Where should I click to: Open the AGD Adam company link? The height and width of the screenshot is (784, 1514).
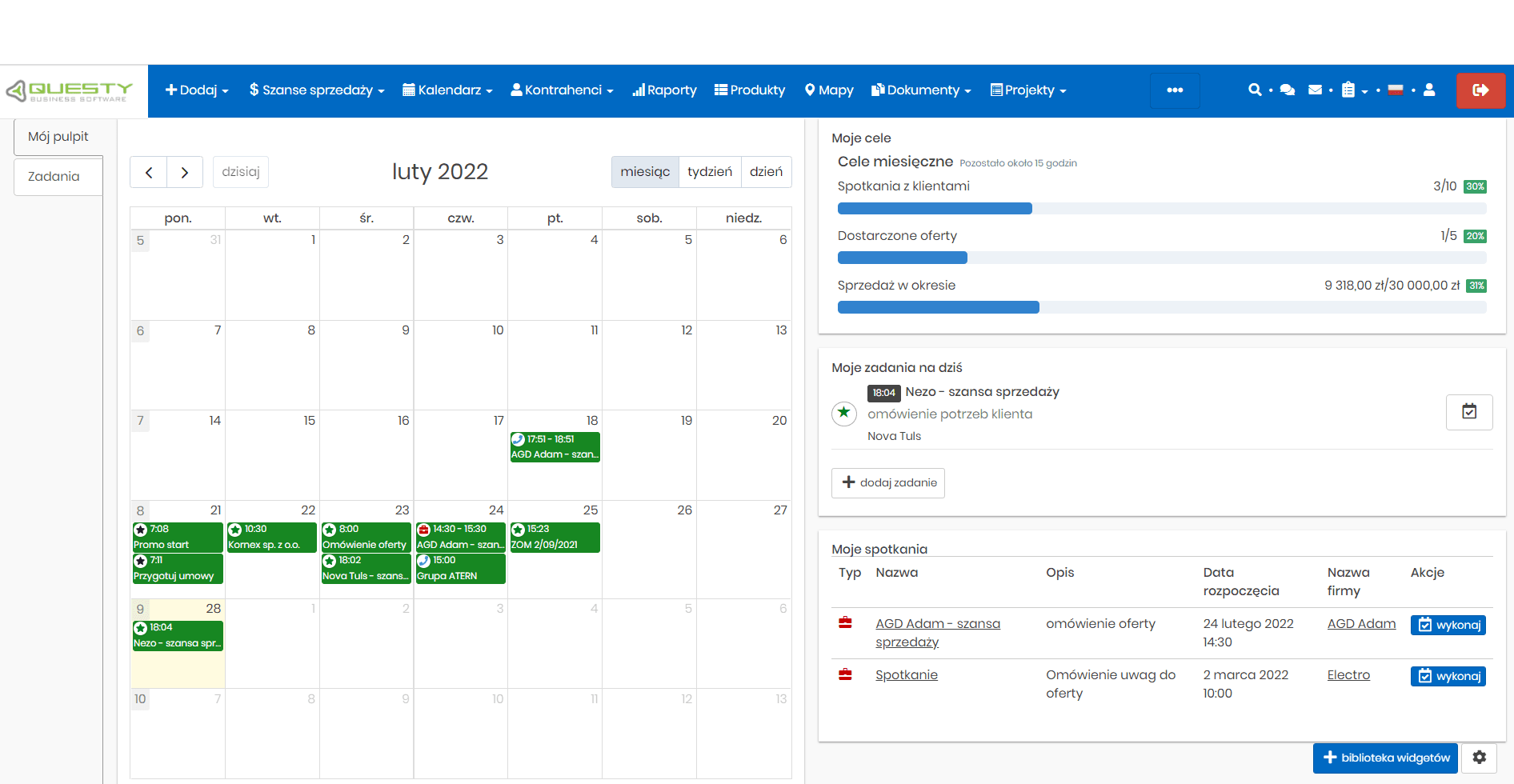click(1361, 624)
